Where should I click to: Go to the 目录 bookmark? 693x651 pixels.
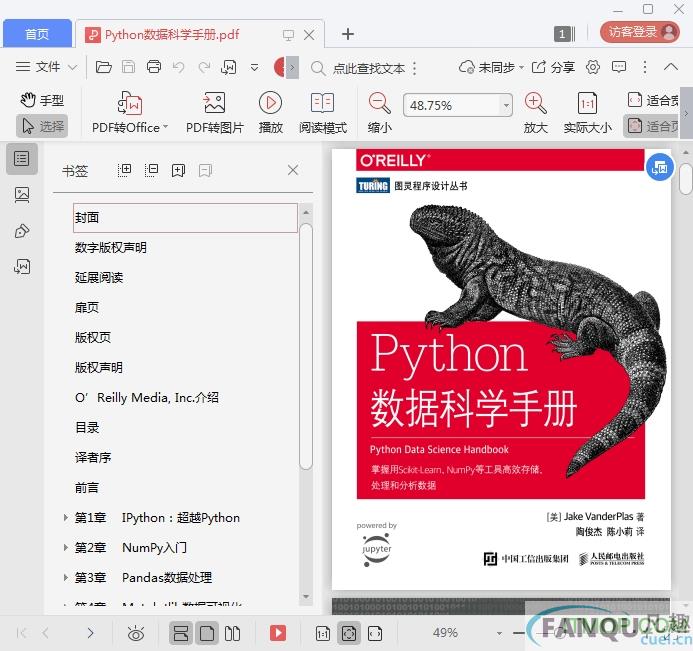pyautogui.click(x=87, y=427)
